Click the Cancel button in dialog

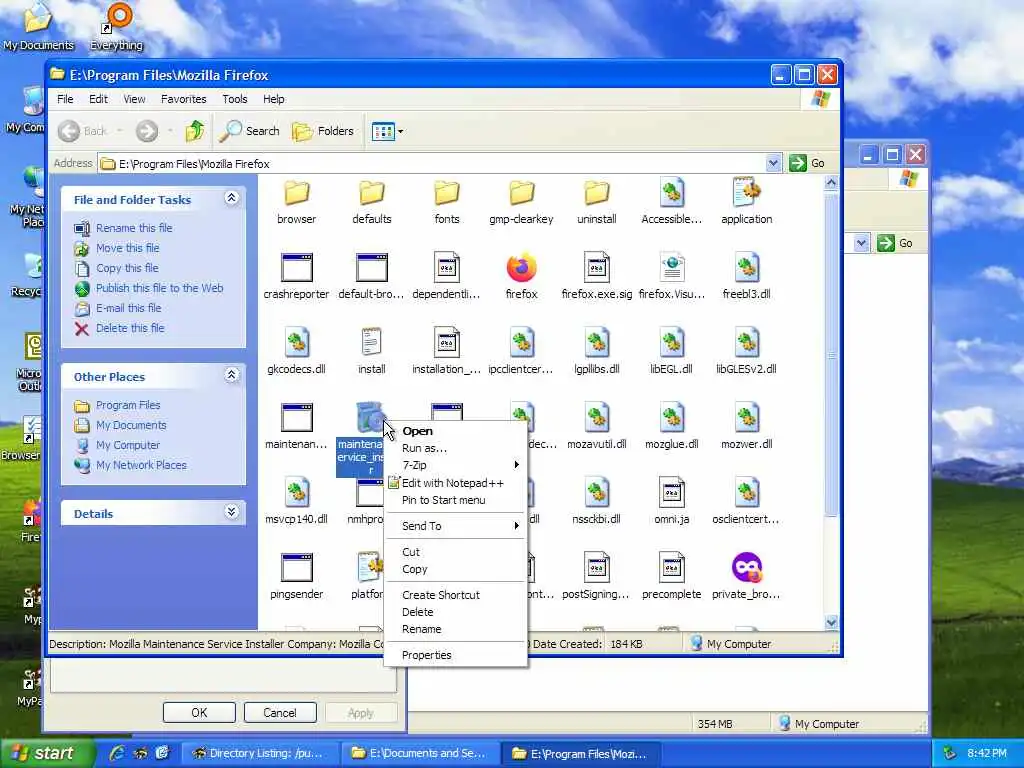[x=280, y=713]
